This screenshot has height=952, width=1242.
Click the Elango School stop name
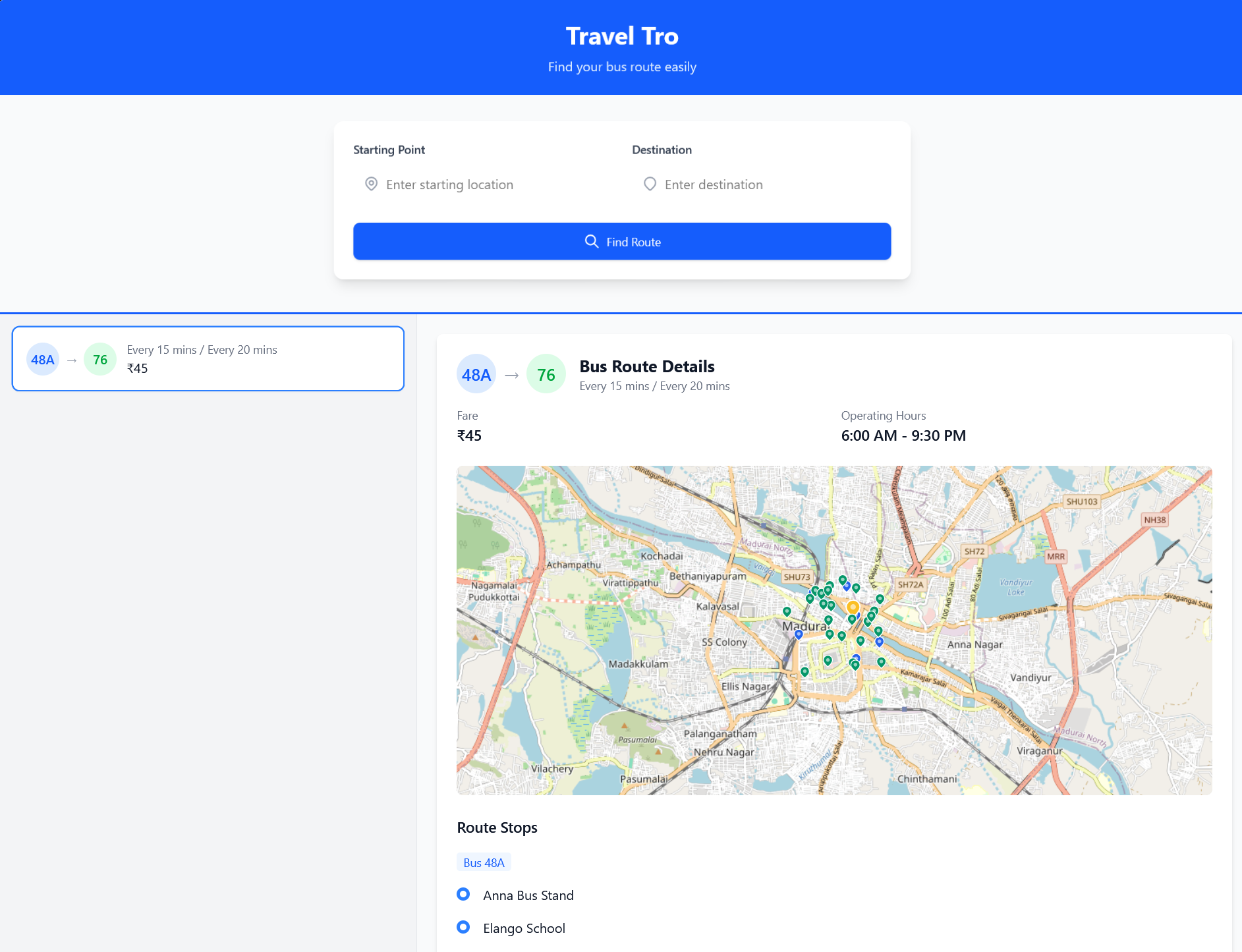coord(524,928)
